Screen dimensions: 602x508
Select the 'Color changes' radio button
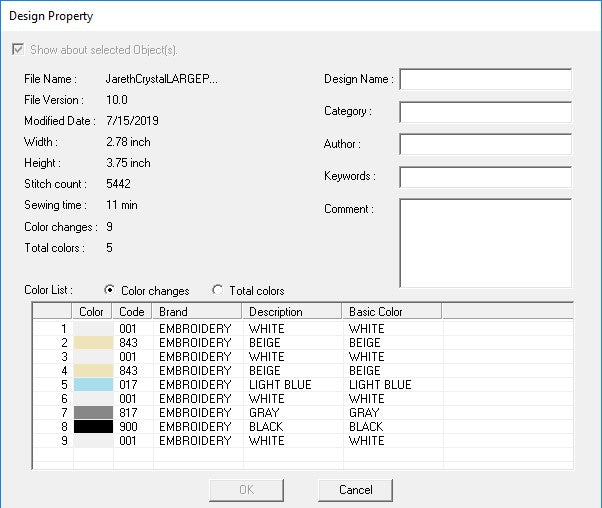(x=109, y=291)
